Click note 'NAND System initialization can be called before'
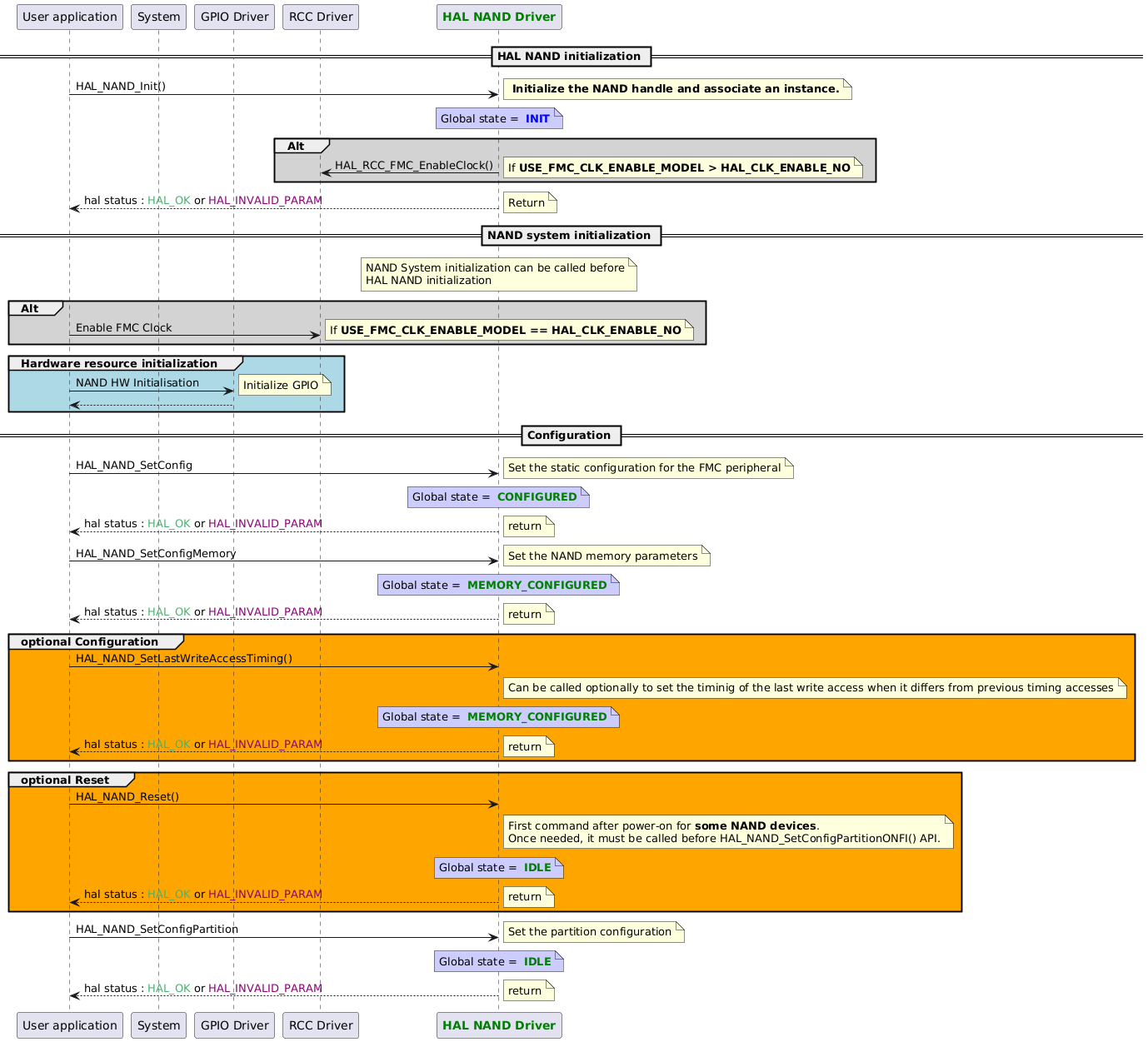Viewport: 1148px width, 1042px height. click(x=499, y=274)
